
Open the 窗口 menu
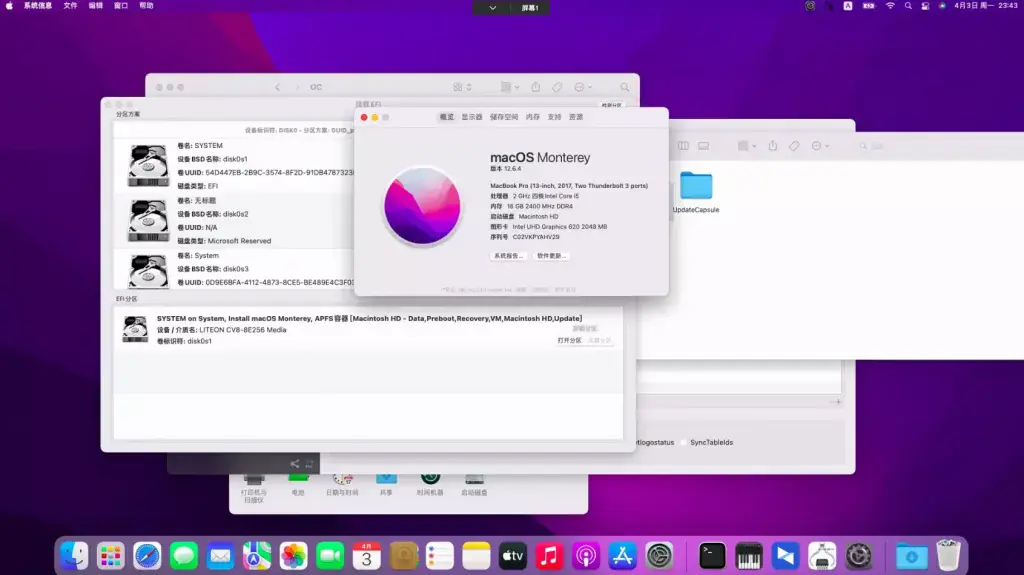coord(121,6)
